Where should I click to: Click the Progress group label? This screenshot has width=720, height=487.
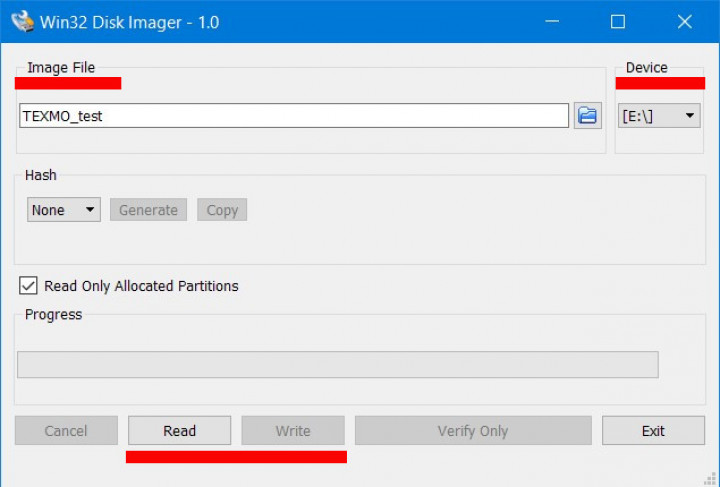(x=53, y=314)
